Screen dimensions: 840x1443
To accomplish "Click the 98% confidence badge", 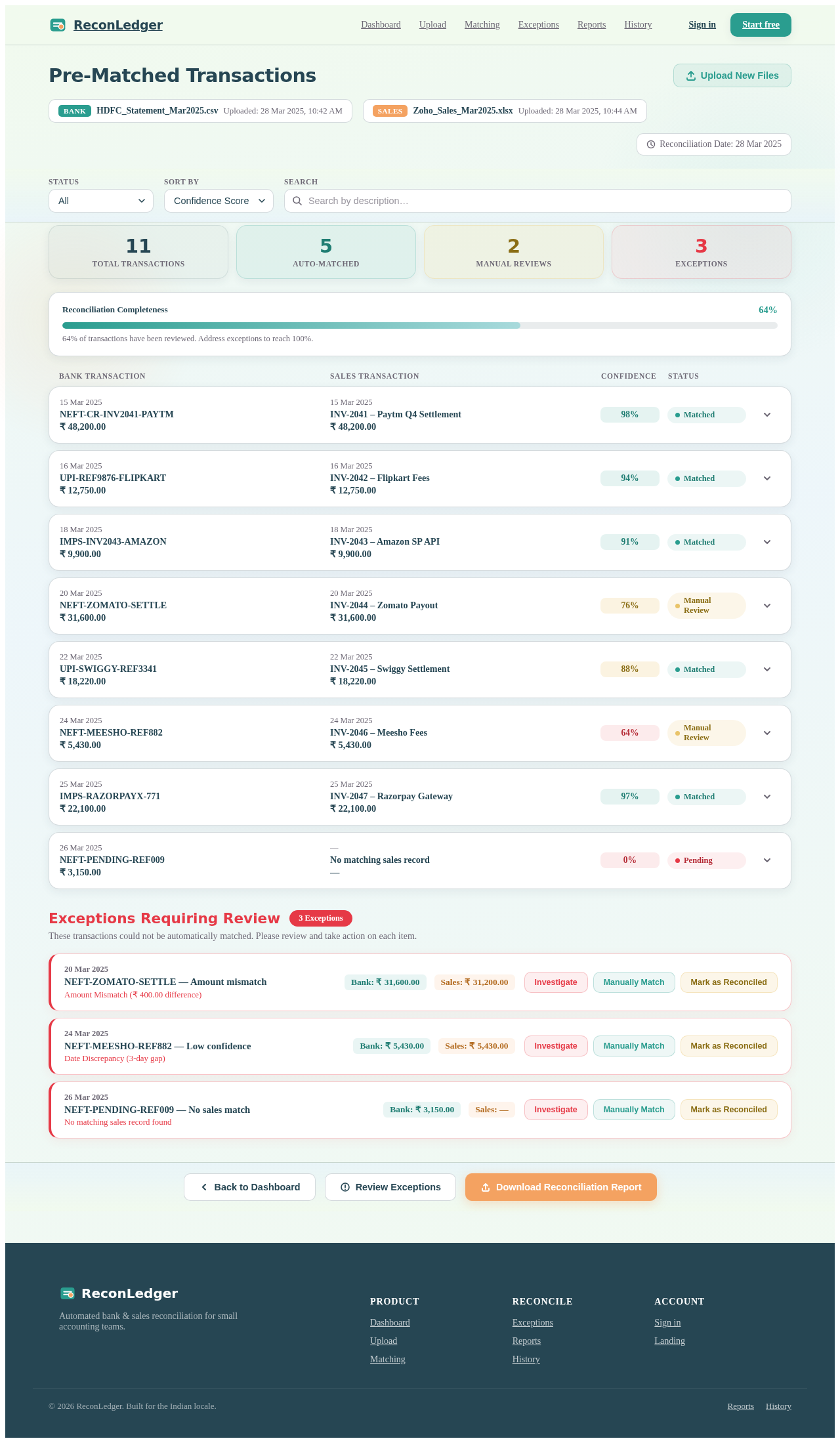I will point(630,415).
